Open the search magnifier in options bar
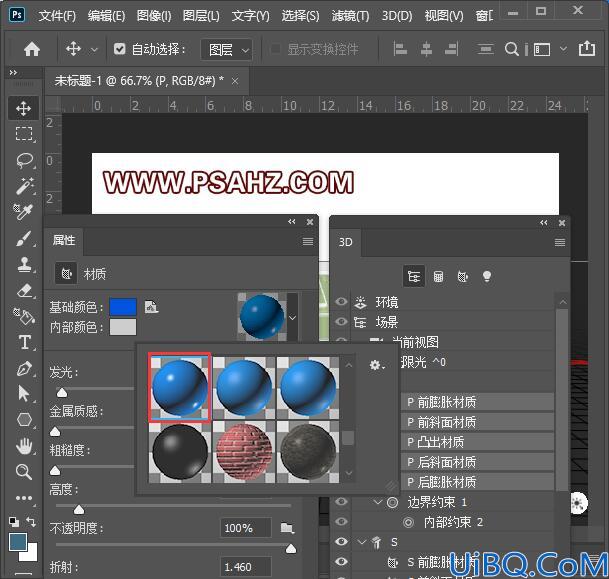 pyautogui.click(x=511, y=49)
